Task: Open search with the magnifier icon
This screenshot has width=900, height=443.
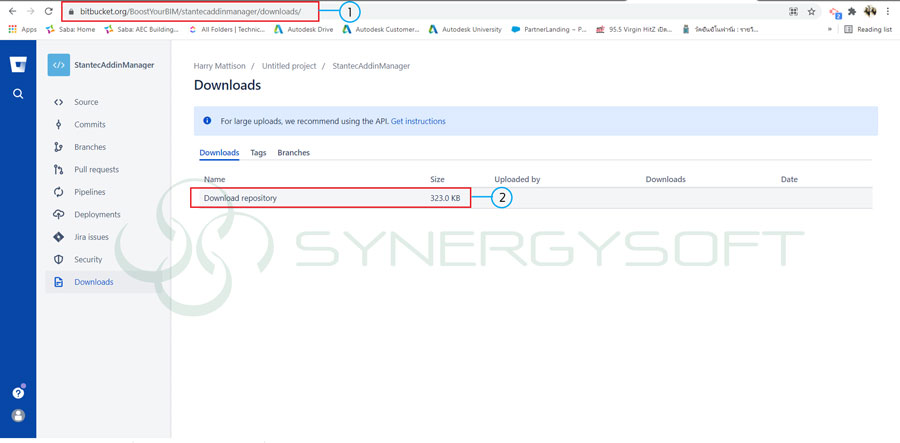Action: point(18,94)
